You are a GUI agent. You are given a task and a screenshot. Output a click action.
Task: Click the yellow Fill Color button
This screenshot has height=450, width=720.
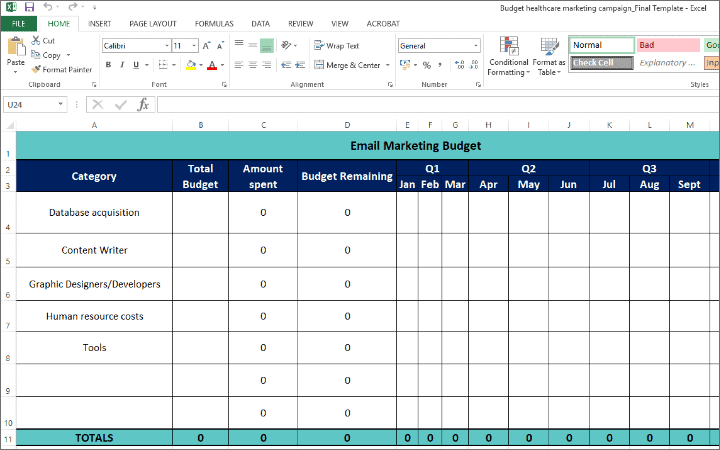189,65
